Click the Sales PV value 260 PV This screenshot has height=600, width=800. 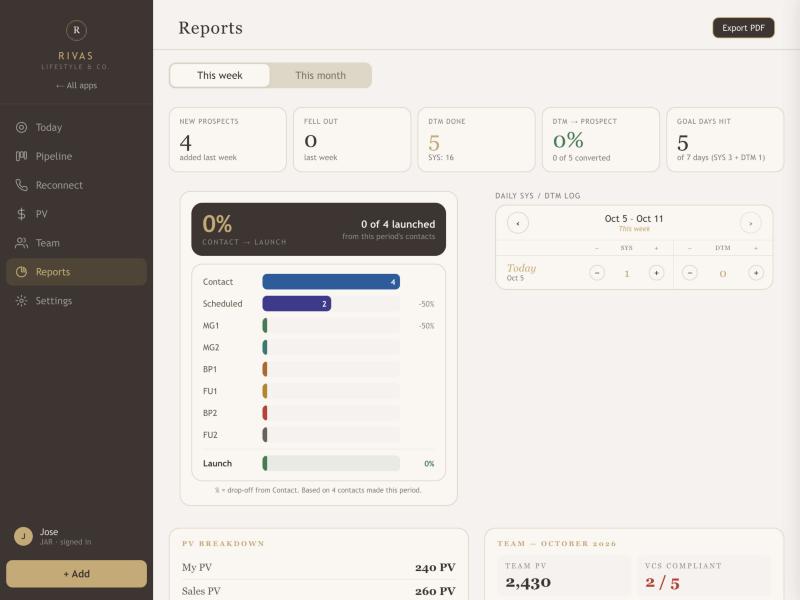pyautogui.click(x=435, y=591)
